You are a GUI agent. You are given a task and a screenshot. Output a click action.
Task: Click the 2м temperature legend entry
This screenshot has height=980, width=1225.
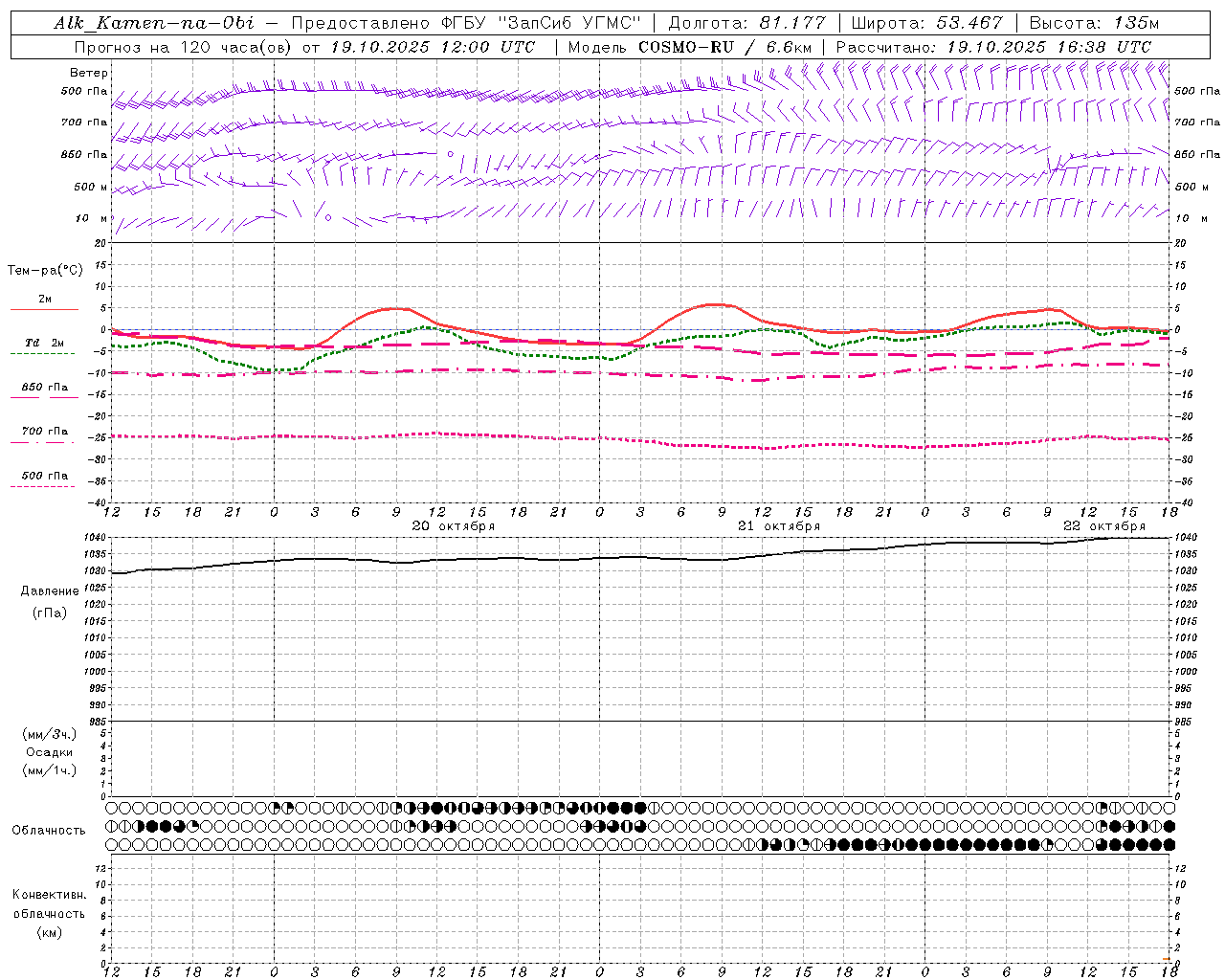point(45,300)
